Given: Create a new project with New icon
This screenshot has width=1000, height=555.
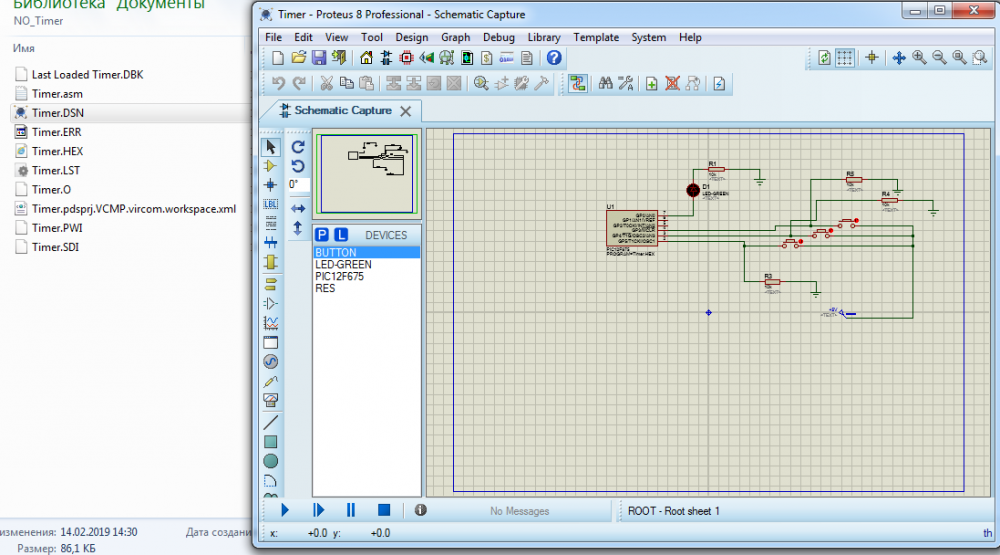Looking at the screenshot, I should [278, 58].
